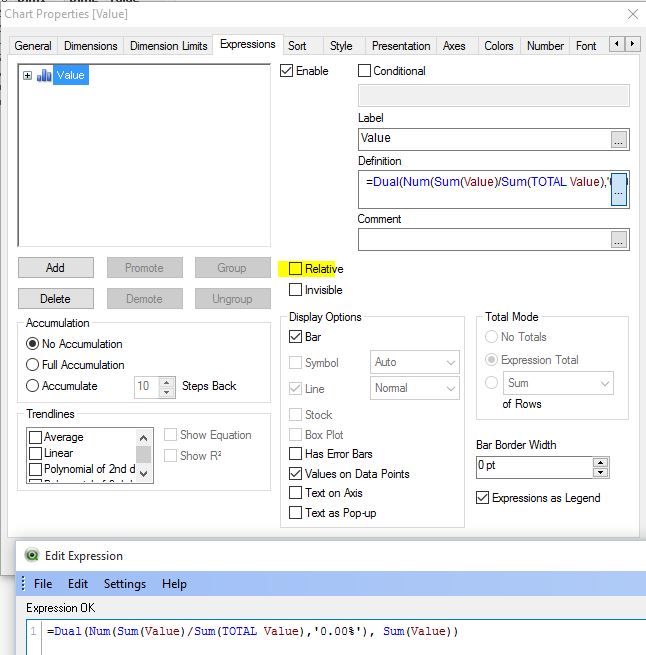Viewport: 646px width, 655px height.
Task: Expand the Value expression tree node
Action: (28, 76)
